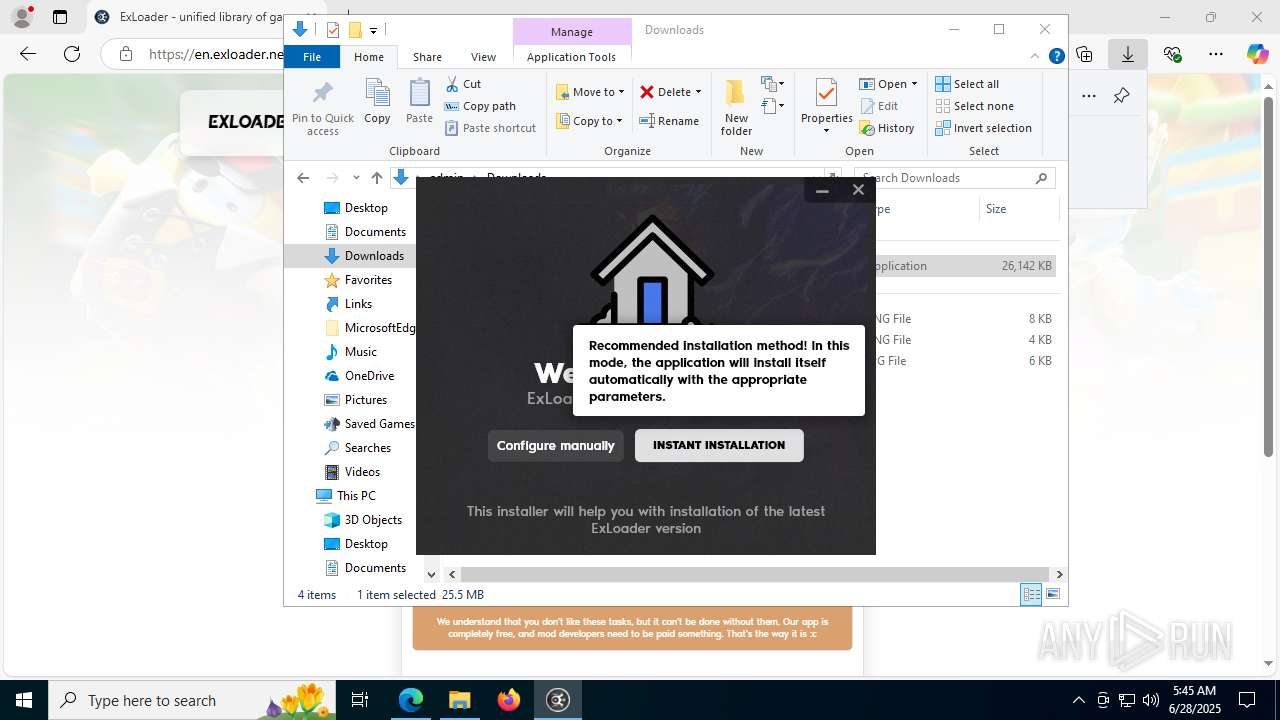Open the Quick Access Toolbar dropdown

(x=373, y=31)
